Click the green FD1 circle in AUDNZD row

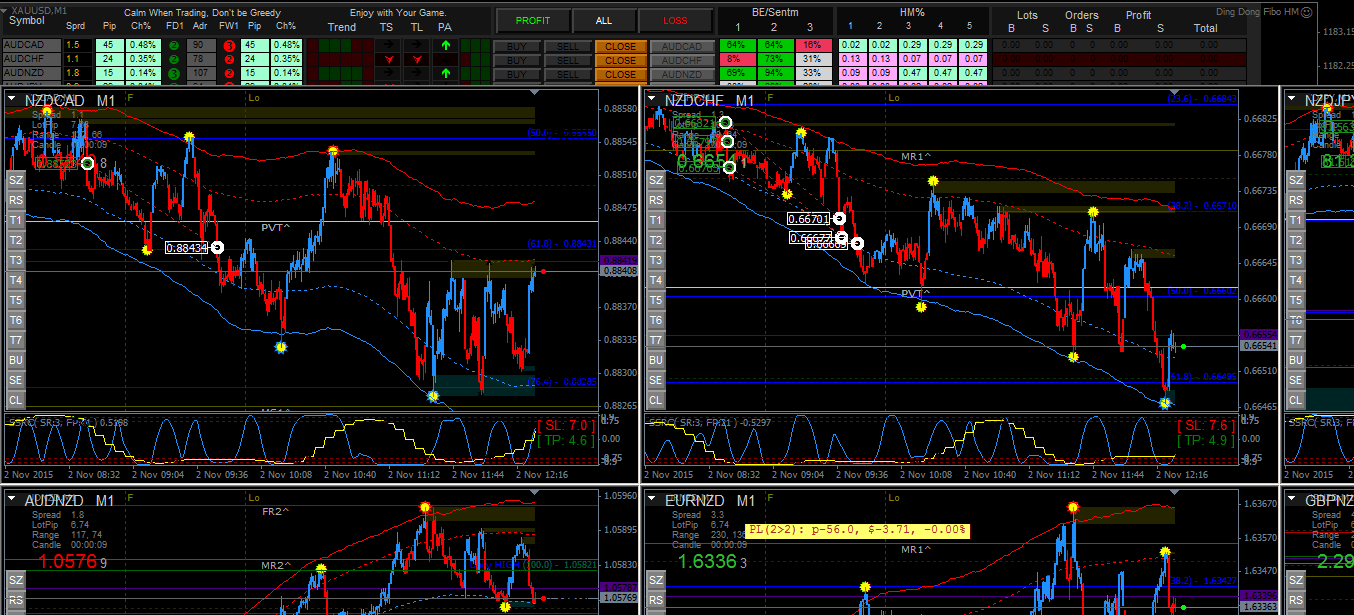174,74
